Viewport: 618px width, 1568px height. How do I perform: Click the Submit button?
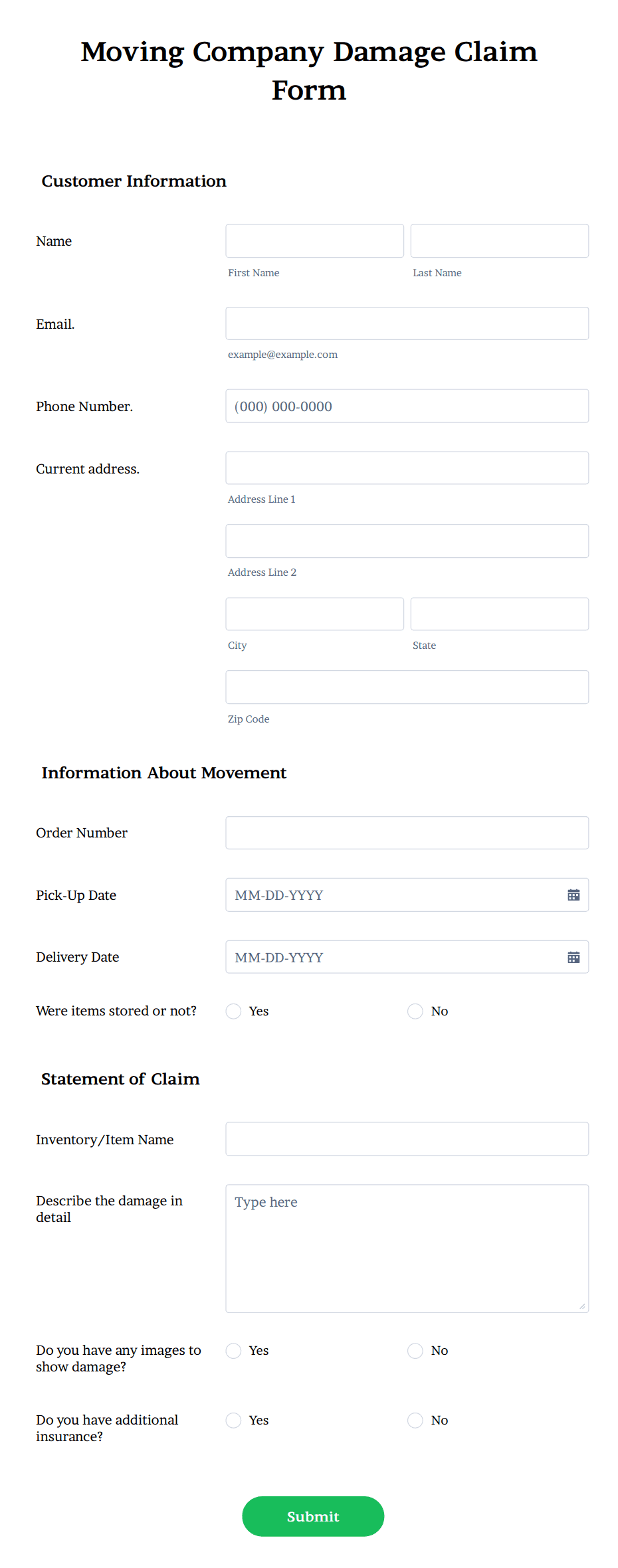coord(312,1516)
